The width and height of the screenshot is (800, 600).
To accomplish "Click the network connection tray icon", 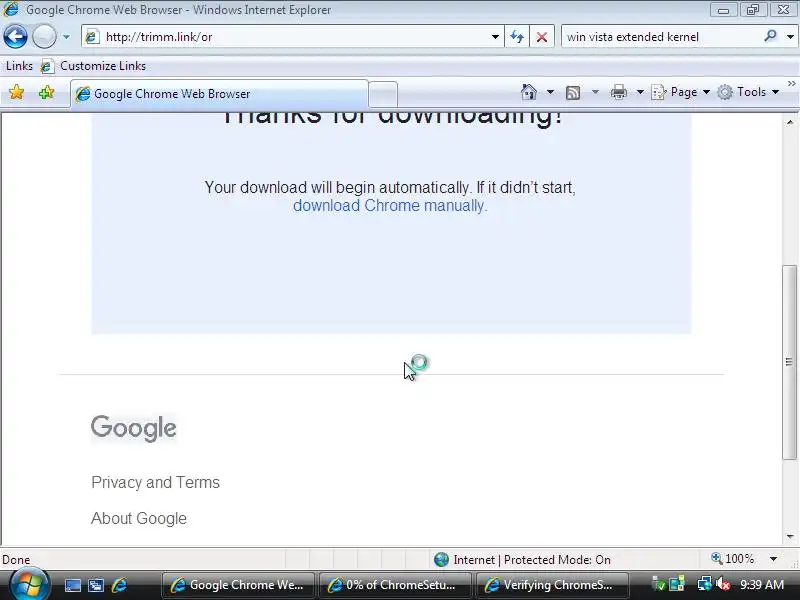I will (705, 584).
